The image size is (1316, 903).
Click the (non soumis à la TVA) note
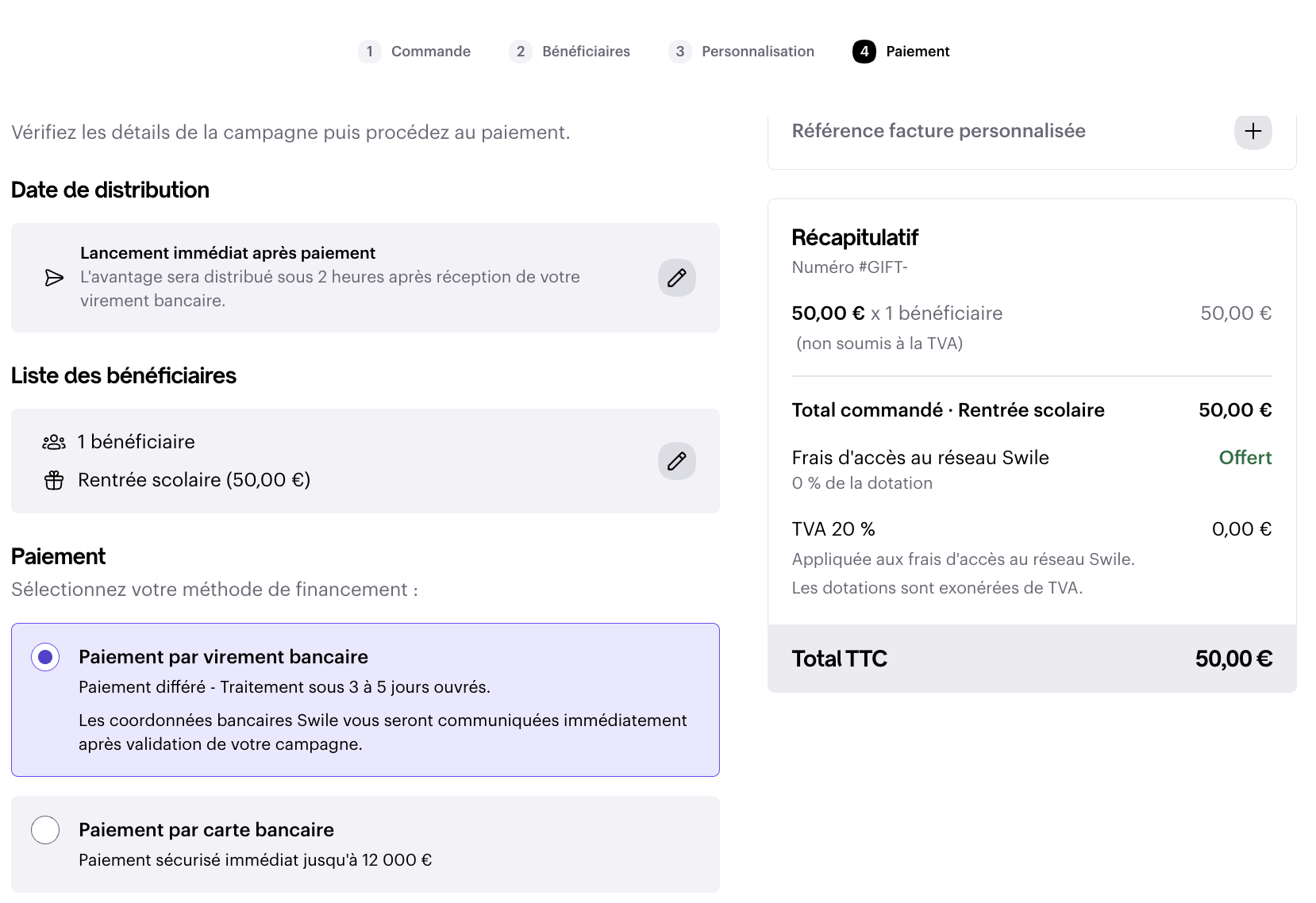pyautogui.click(x=879, y=344)
